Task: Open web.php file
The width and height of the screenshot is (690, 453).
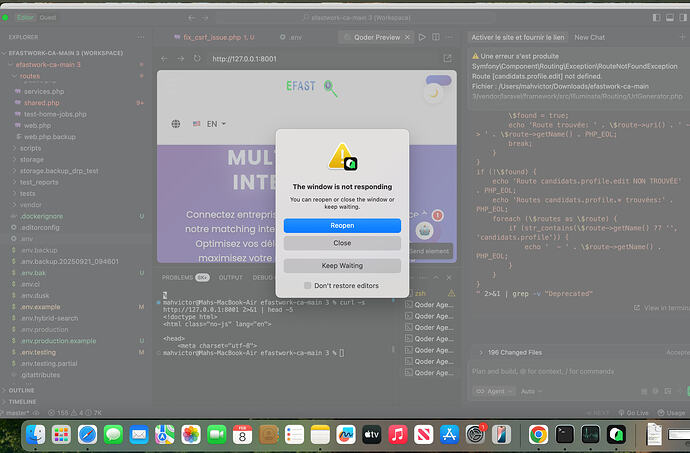Action: 37,125
